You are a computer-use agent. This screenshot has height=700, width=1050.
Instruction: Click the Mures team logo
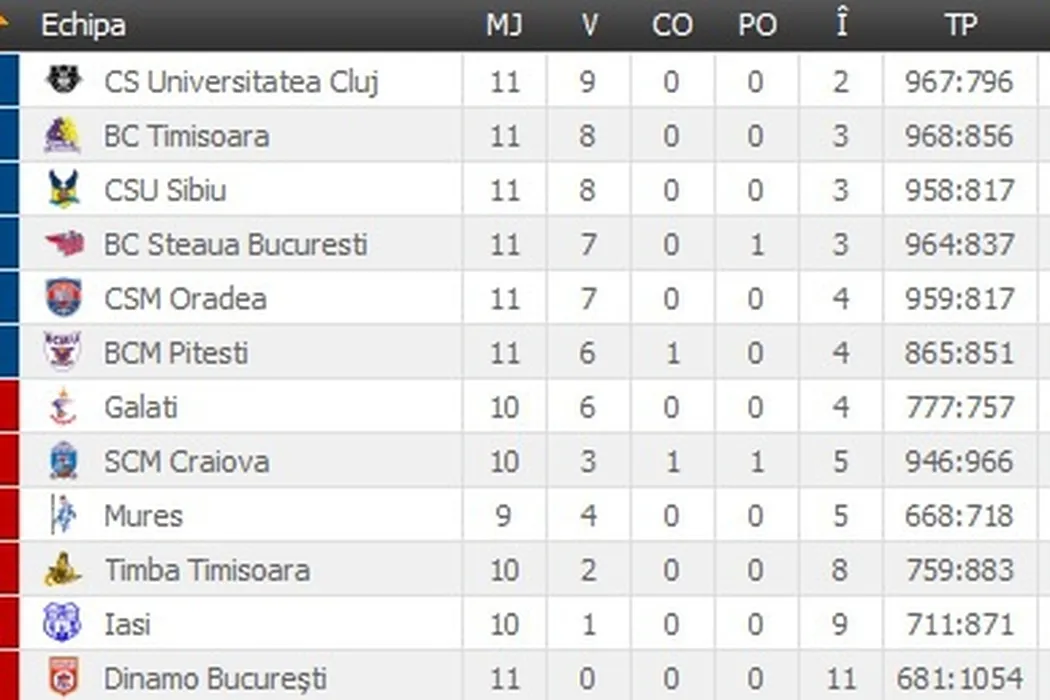coord(63,515)
